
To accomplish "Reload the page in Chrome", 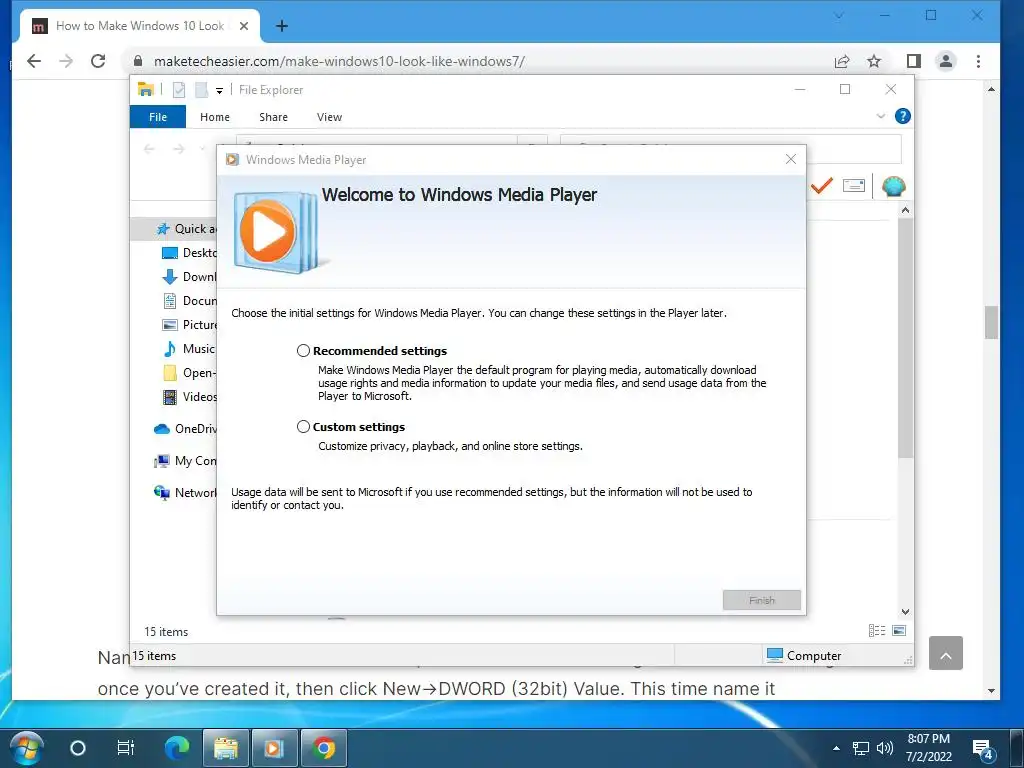I will [98, 61].
